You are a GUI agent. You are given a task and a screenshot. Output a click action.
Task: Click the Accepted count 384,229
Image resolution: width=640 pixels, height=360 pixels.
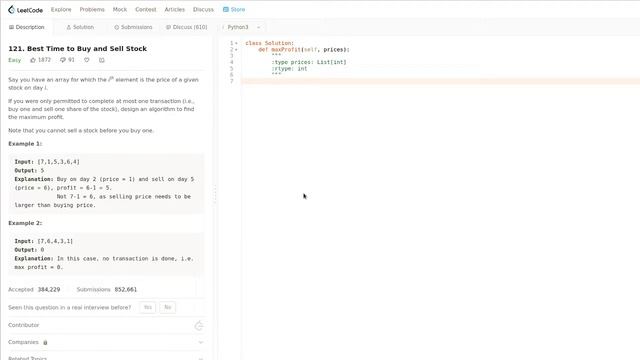49,289
